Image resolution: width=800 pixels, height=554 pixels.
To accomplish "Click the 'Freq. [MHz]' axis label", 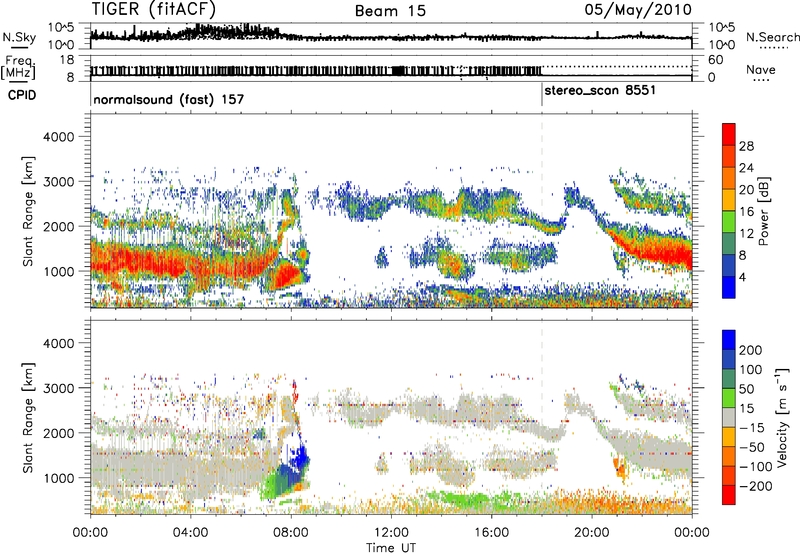I will pyautogui.click(x=18, y=68).
